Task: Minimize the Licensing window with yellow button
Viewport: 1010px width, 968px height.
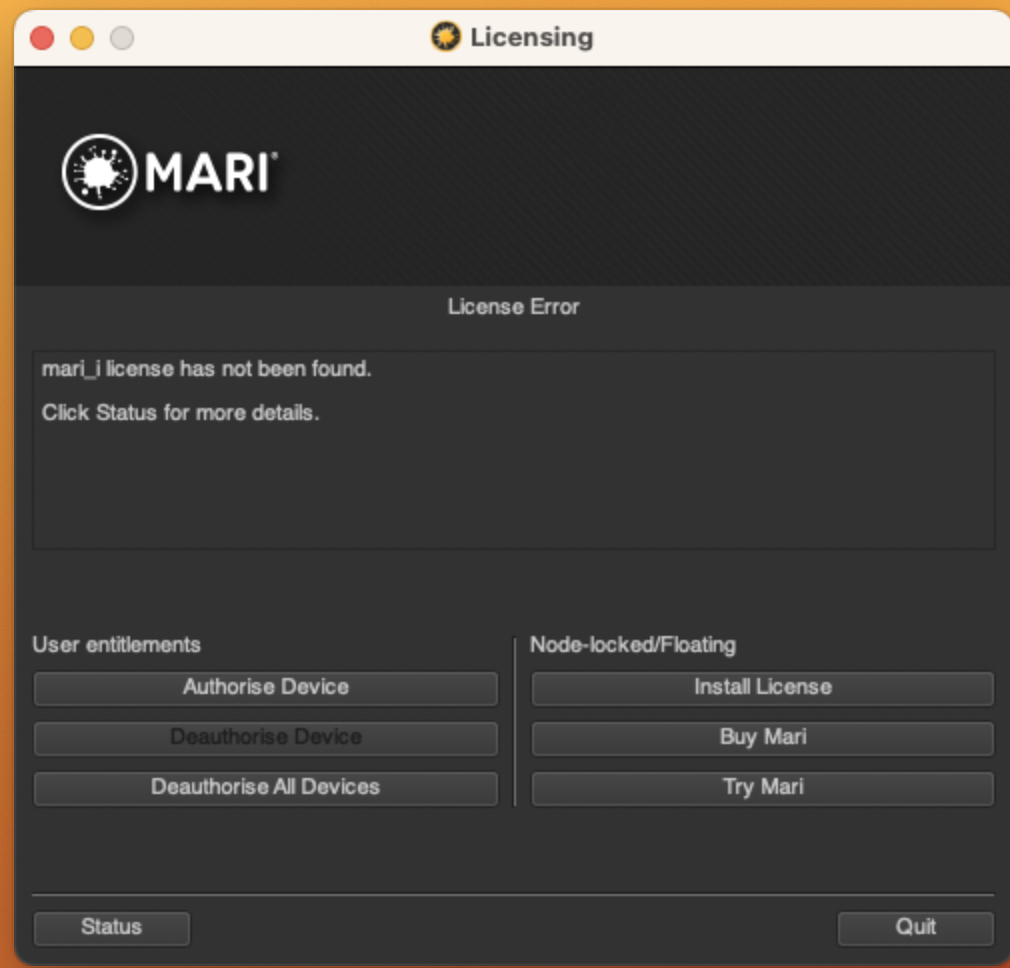Action: tap(82, 38)
